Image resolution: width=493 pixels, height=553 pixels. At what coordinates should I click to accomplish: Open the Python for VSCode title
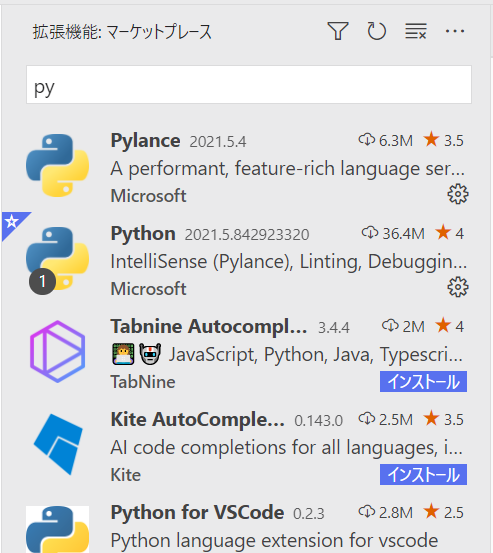tap(197, 512)
